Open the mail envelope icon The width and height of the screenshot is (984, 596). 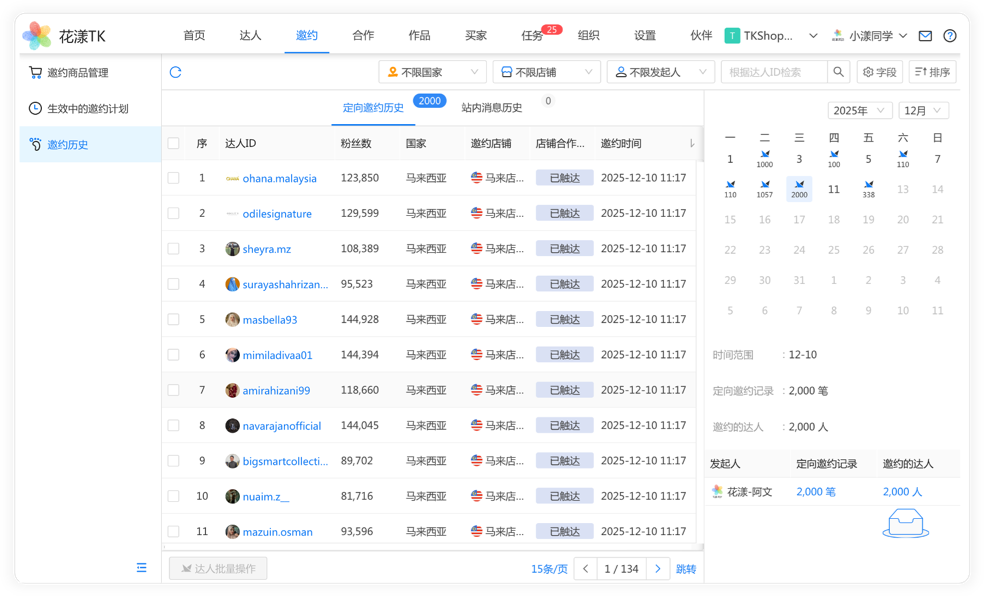pos(925,36)
